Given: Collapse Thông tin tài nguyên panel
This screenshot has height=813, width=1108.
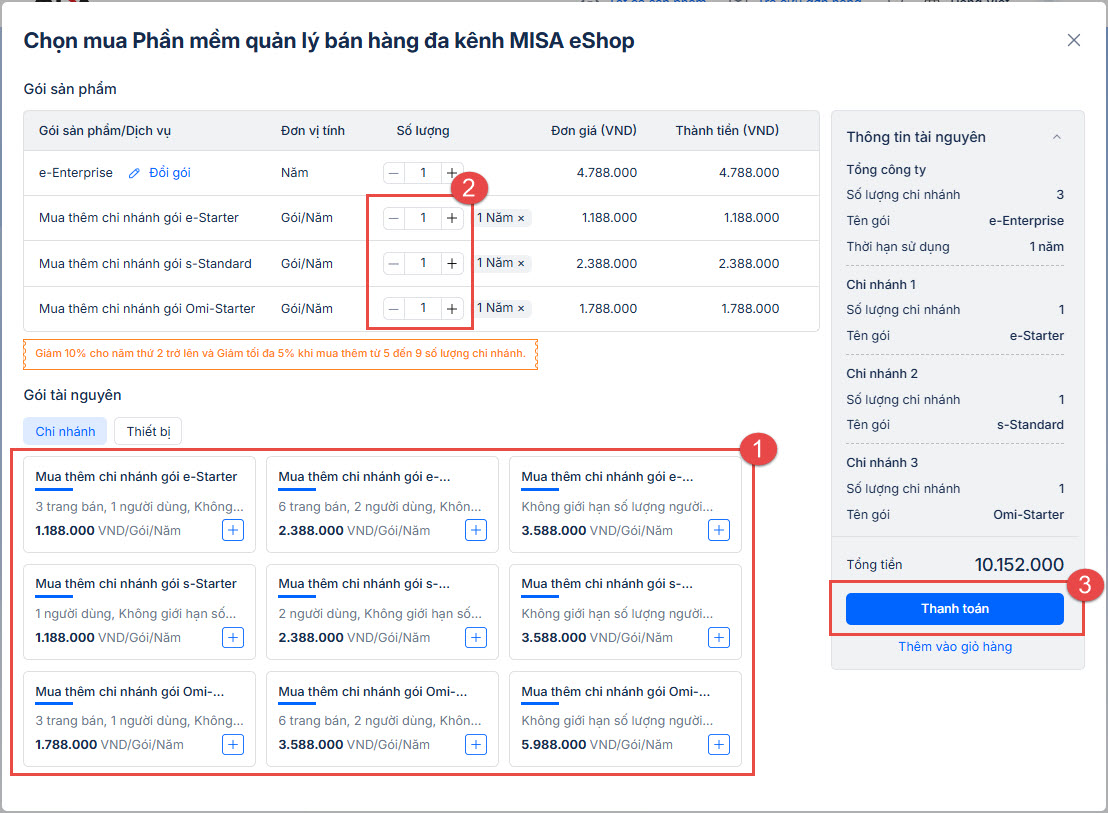Looking at the screenshot, I should coord(1056,137).
